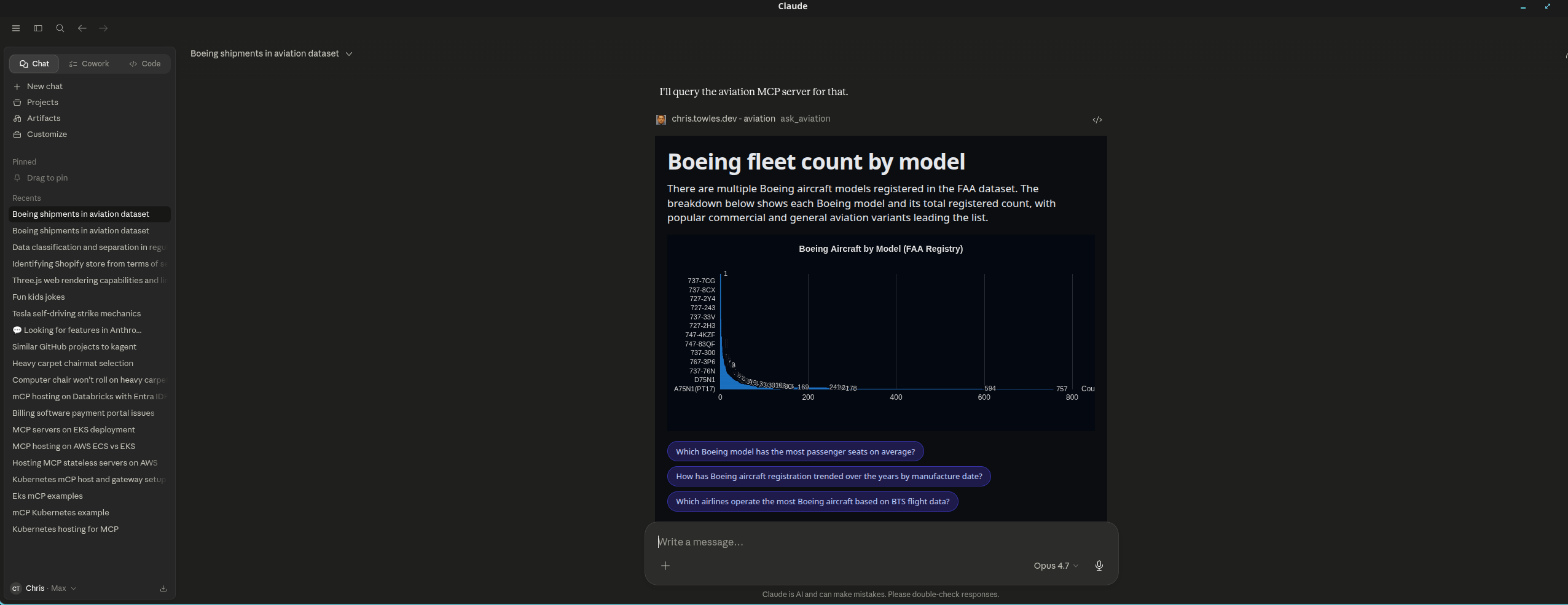The width and height of the screenshot is (1568, 605).
Task: Open the hamburger menu icon
Action: pyautogui.click(x=16, y=28)
